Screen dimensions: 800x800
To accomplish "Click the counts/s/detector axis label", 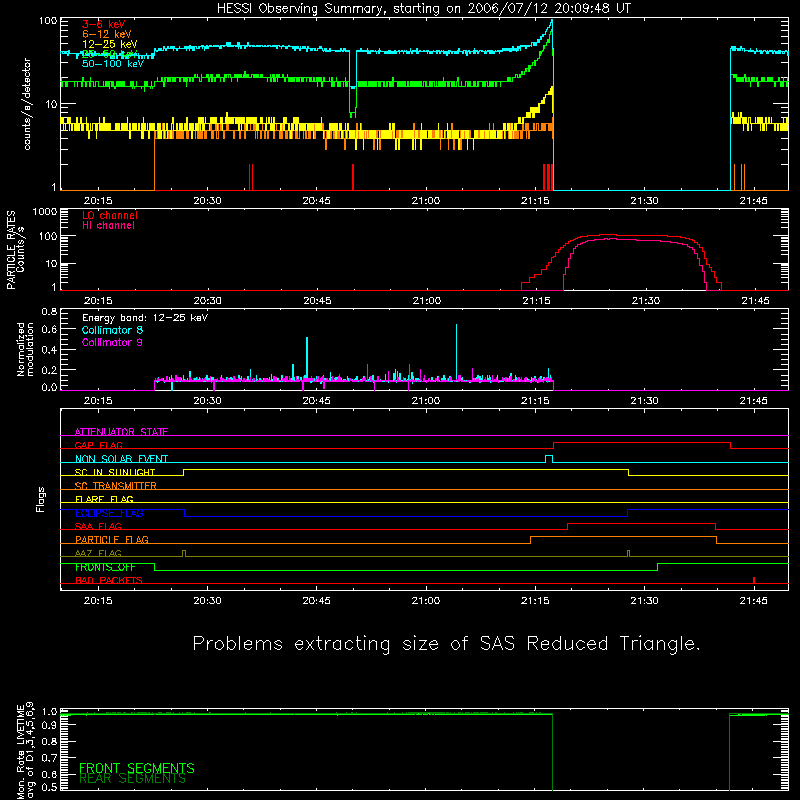I will pyautogui.click(x=27, y=104).
